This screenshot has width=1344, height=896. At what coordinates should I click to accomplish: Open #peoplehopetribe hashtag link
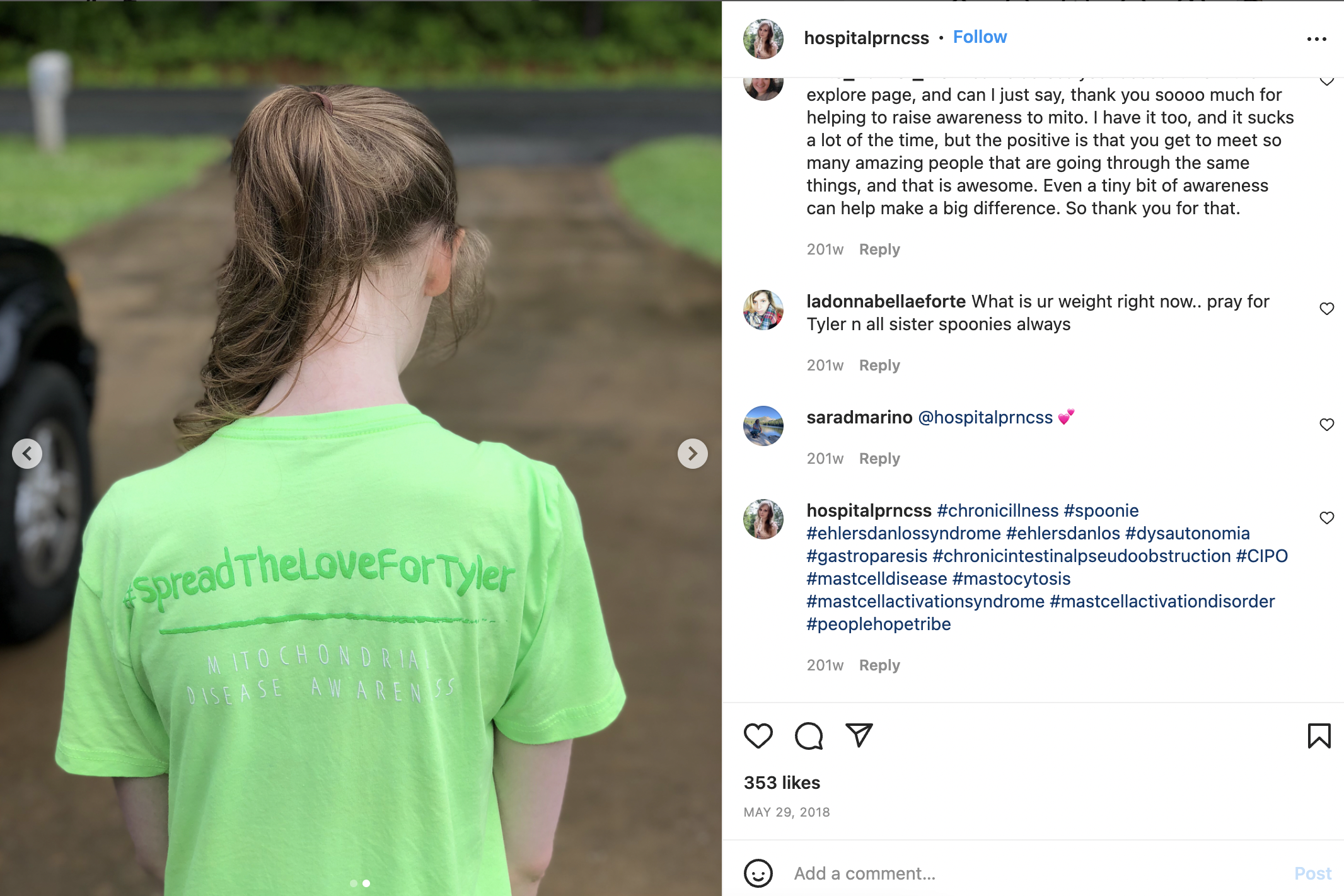coord(879,624)
